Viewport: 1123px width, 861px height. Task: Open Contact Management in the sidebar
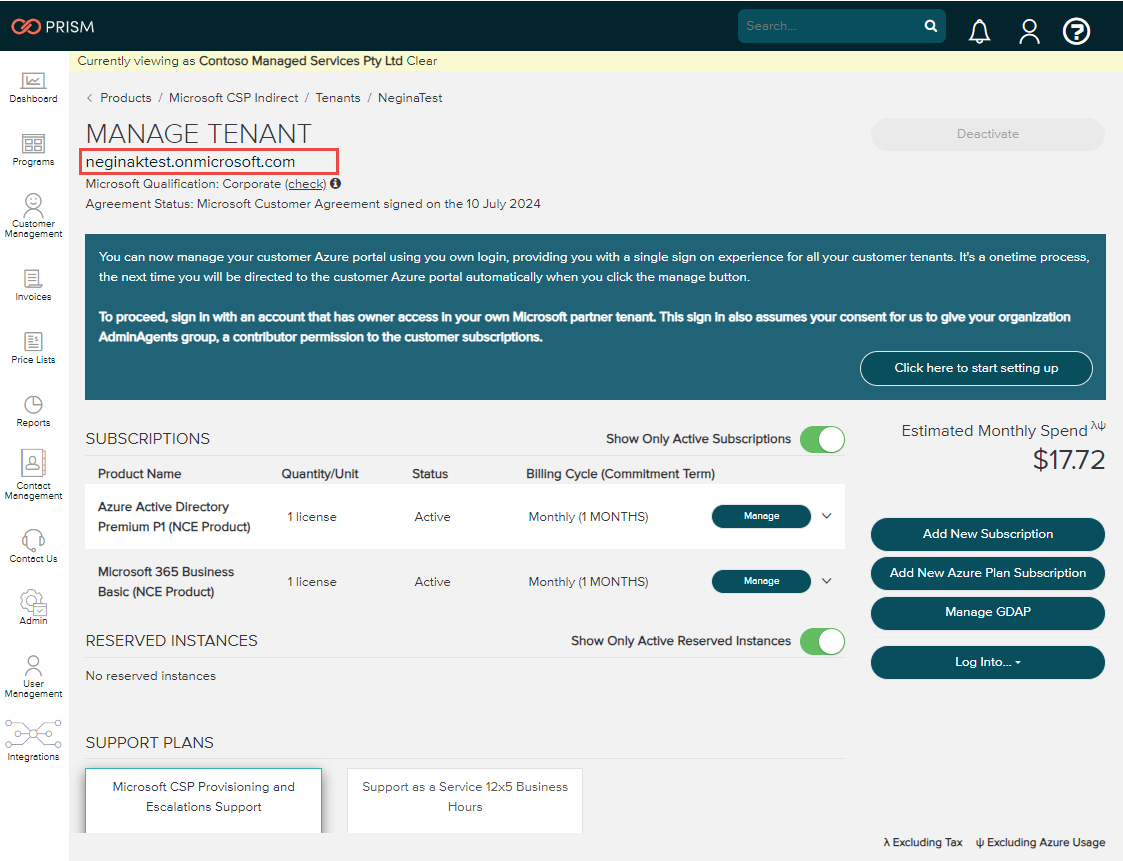[x=33, y=475]
